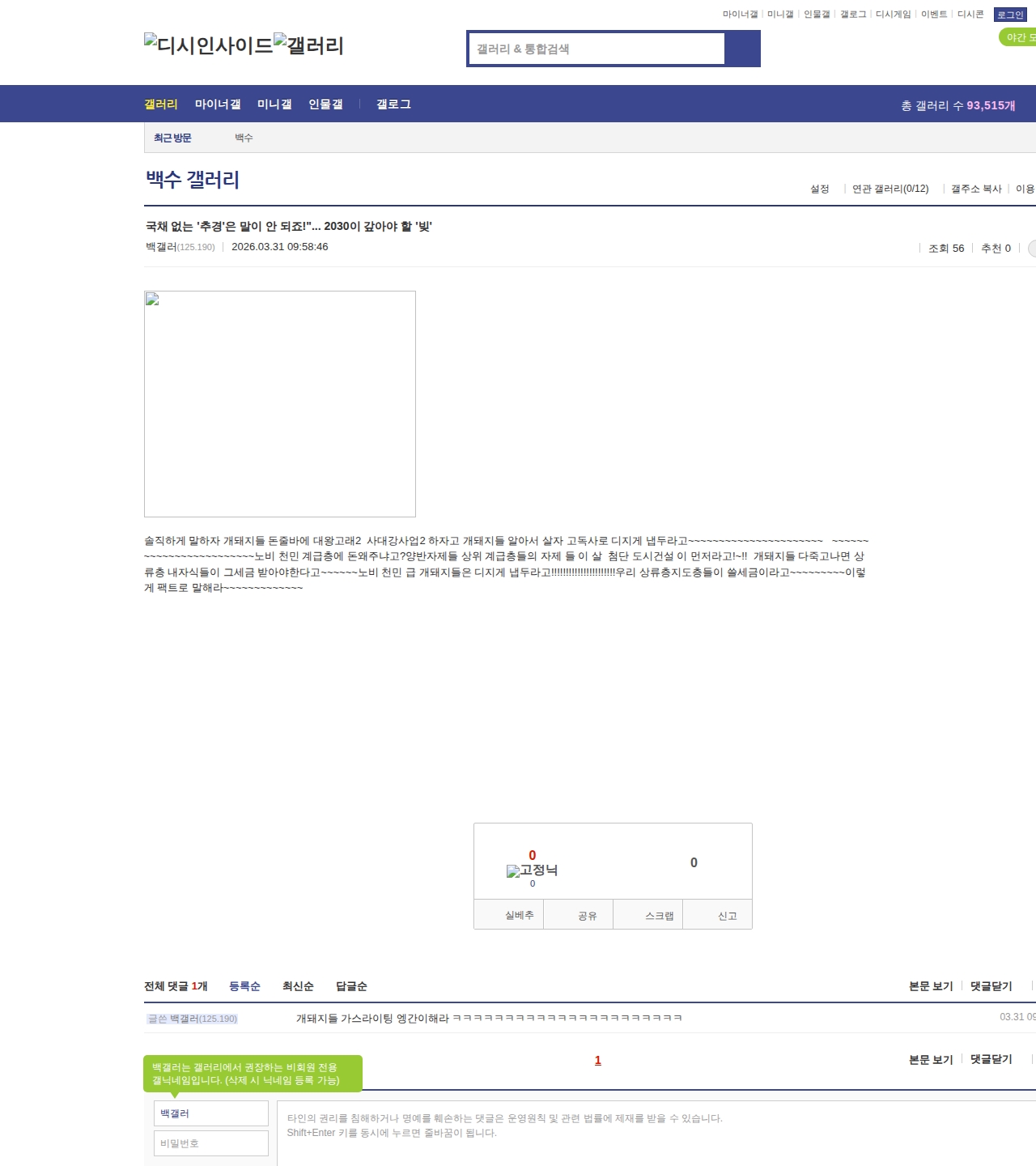Image resolution: width=1036 pixels, height=1166 pixels.
Task: Click the 비밀번호 password field
Action: point(211,1143)
